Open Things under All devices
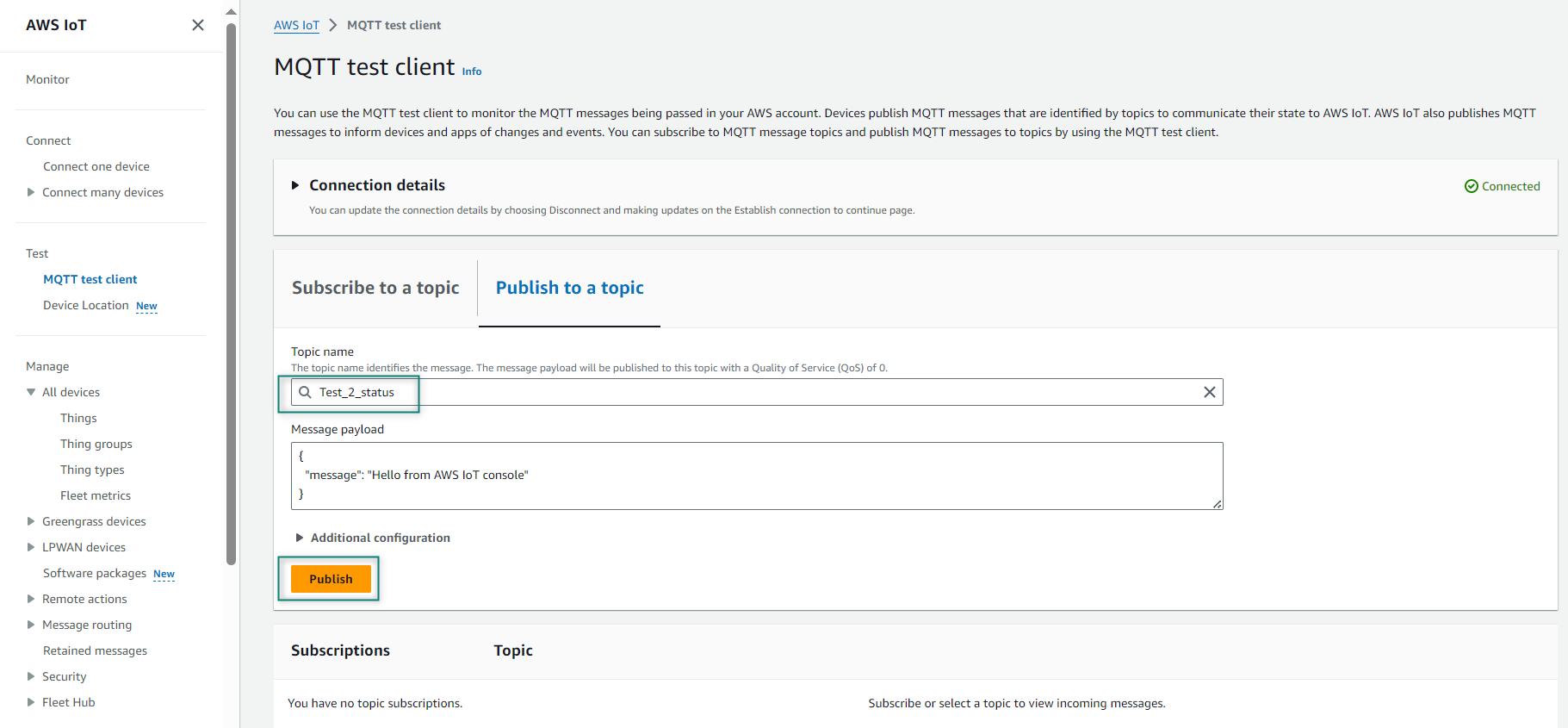1568x728 pixels. (x=78, y=418)
